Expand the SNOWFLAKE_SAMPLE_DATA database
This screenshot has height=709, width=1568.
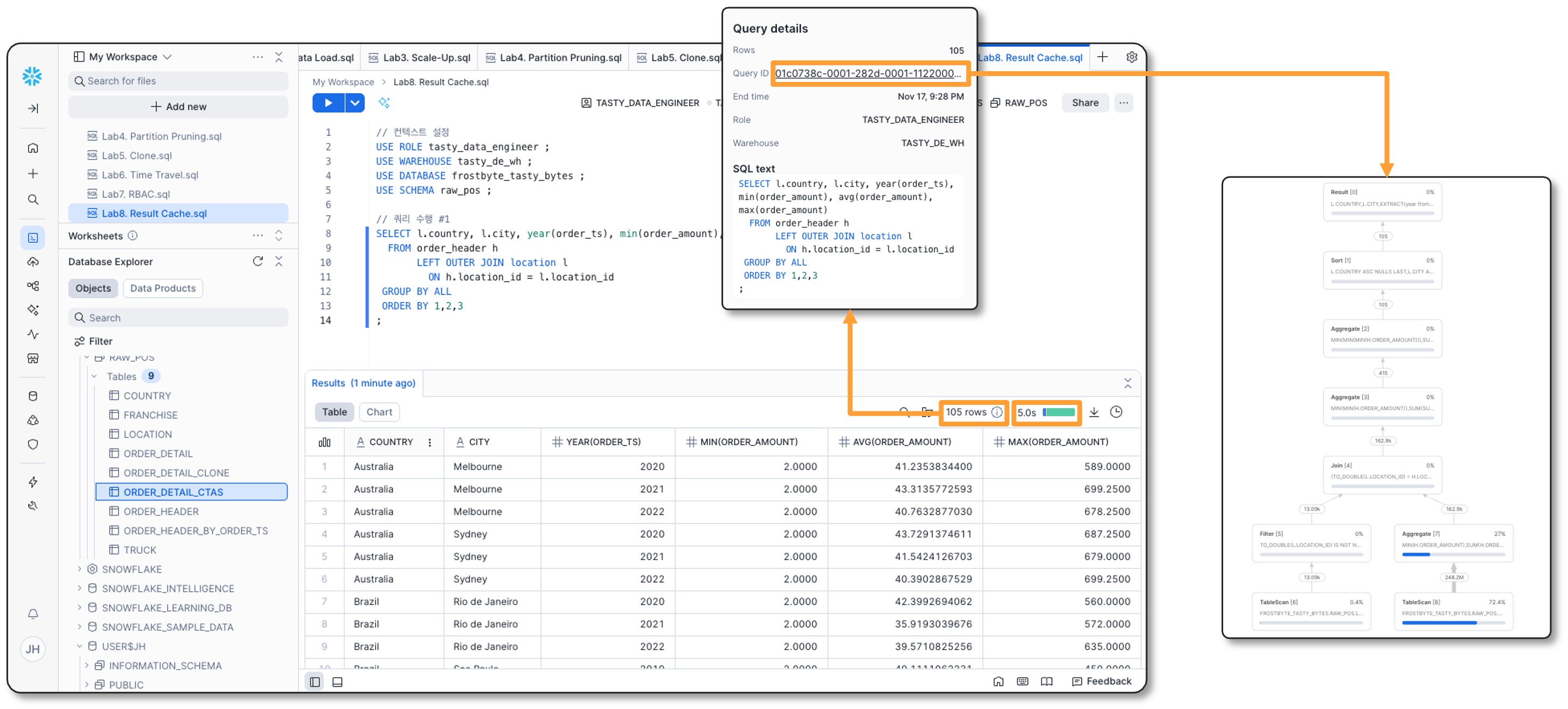[x=79, y=627]
